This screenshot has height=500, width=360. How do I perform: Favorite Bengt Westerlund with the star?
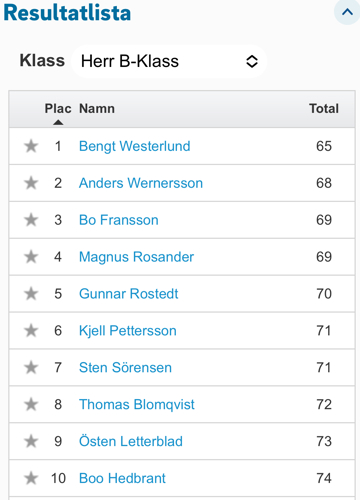coord(31,146)
